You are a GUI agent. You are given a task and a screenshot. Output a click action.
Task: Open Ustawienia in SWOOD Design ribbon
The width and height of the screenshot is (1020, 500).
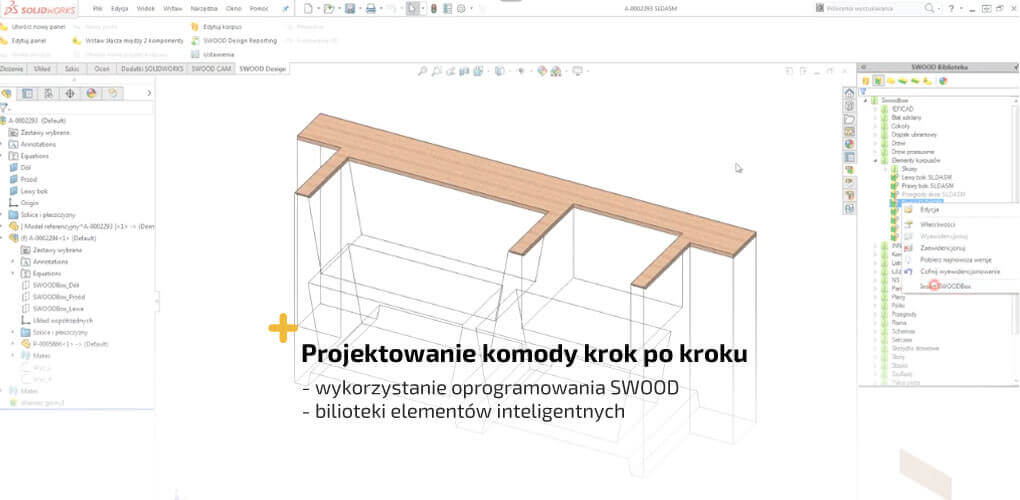pyautogui.click(x=213, y=55)
